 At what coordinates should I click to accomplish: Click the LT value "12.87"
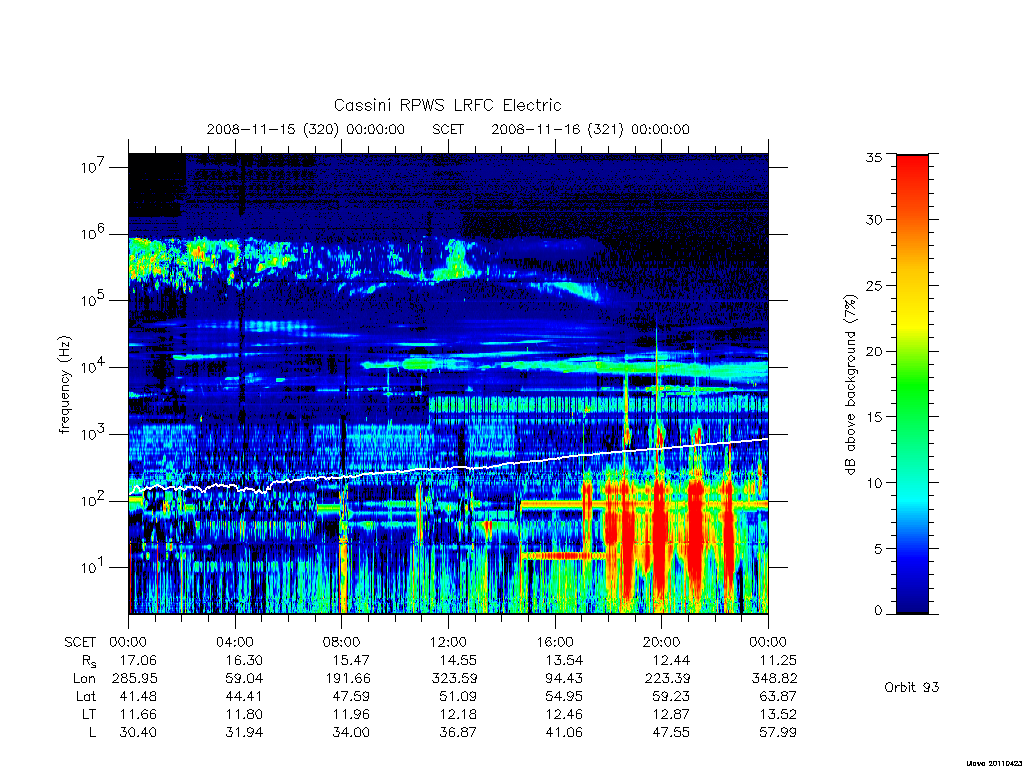coord(671,714)
